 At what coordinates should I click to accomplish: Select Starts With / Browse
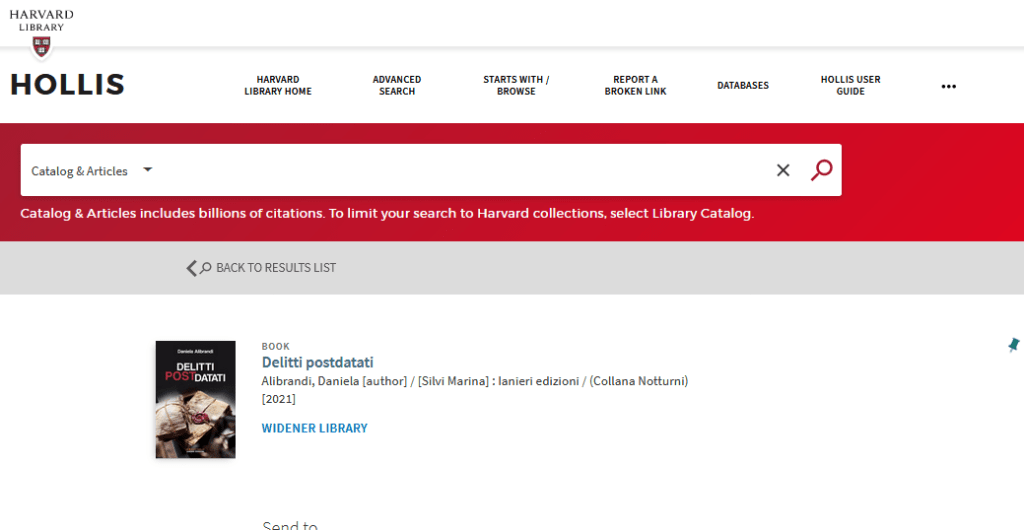point(516,86)
